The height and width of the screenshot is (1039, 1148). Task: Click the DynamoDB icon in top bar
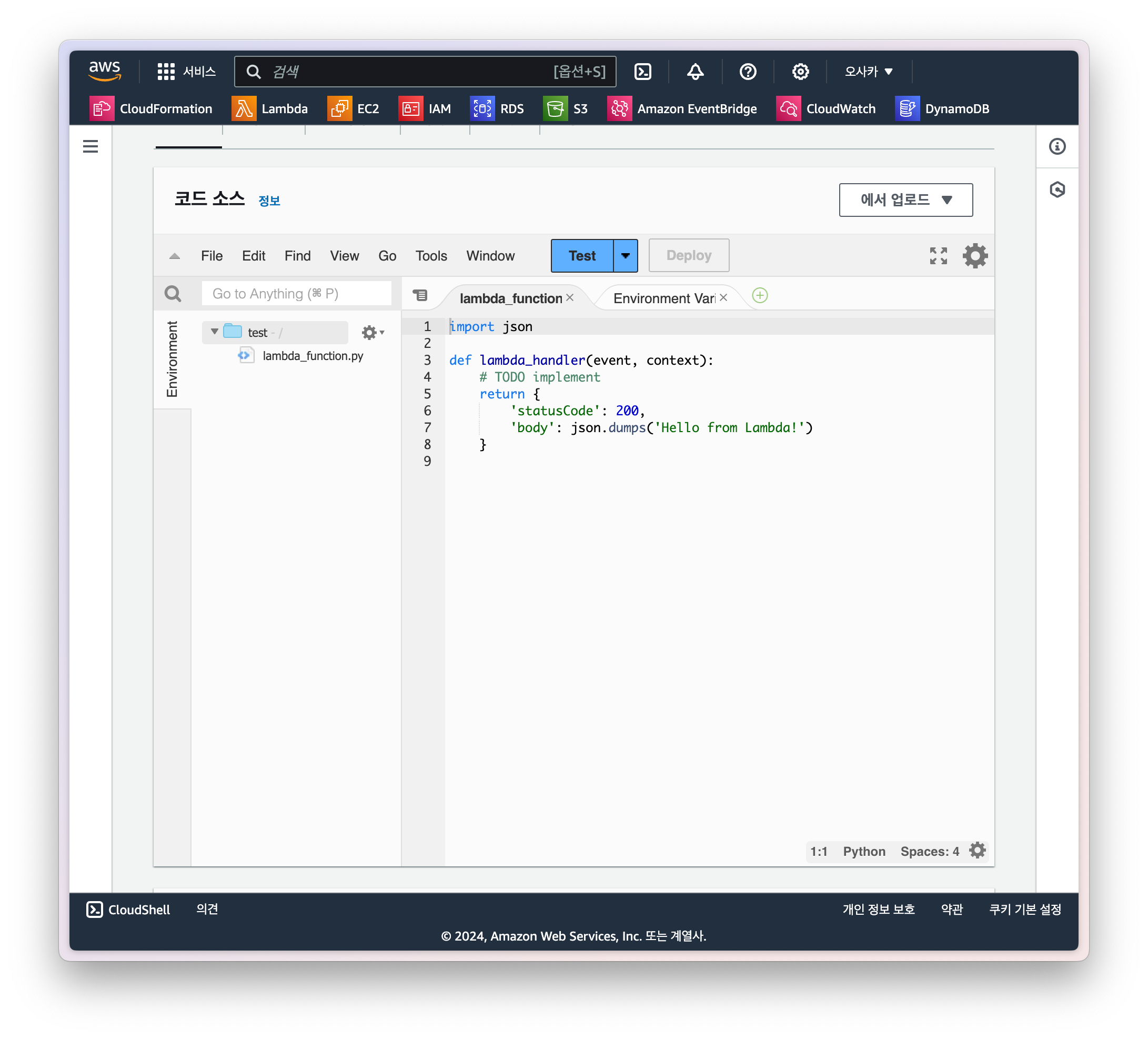click(905, 108)
